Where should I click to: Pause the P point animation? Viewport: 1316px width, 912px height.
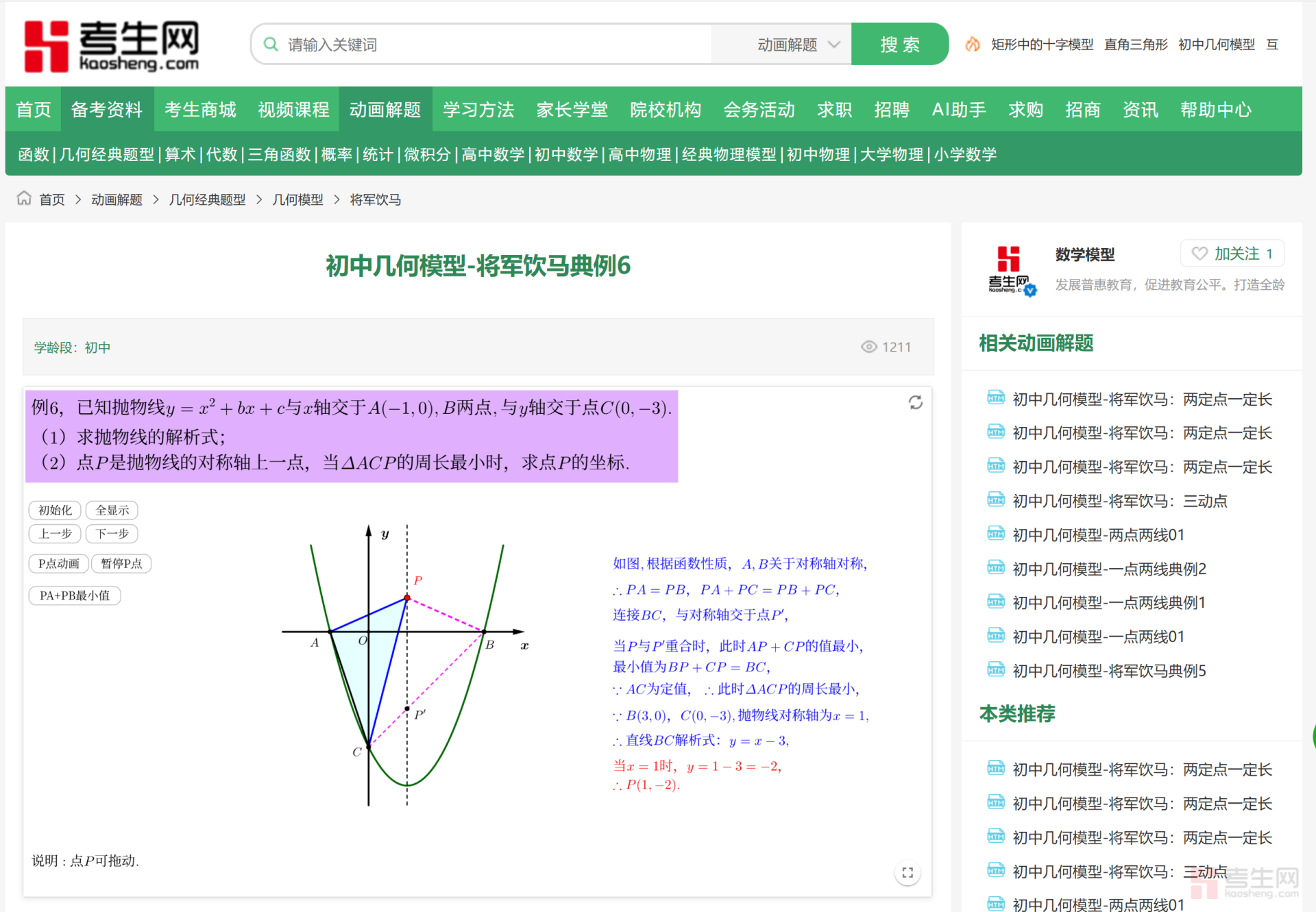[x=121, y=563]
